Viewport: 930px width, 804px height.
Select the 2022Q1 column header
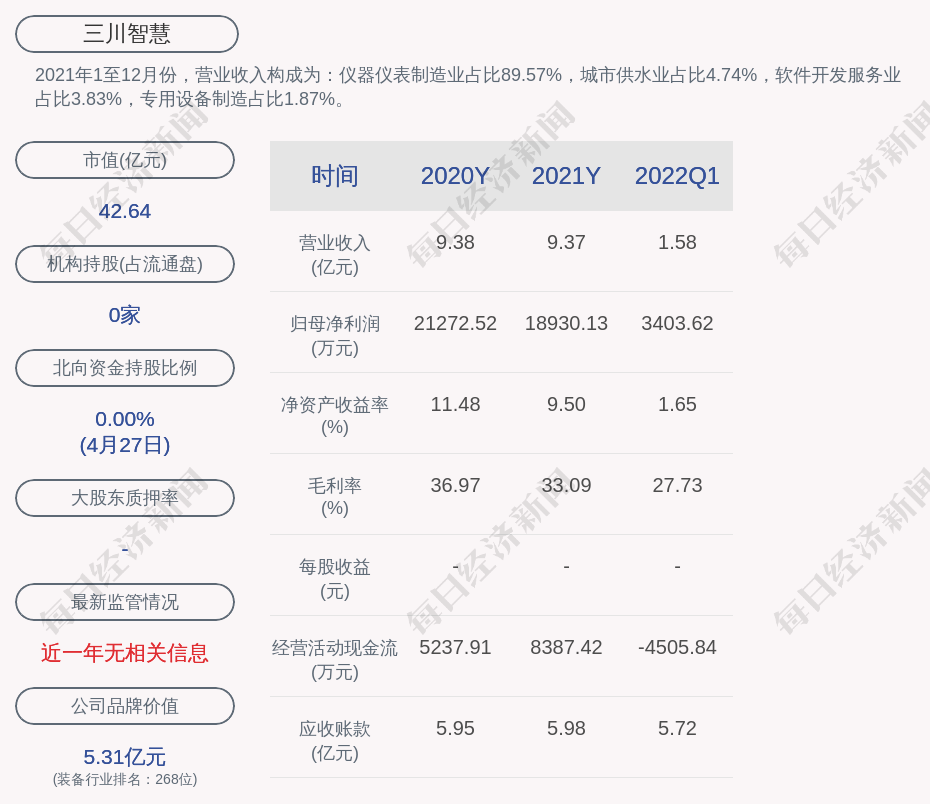click(677, 176)
